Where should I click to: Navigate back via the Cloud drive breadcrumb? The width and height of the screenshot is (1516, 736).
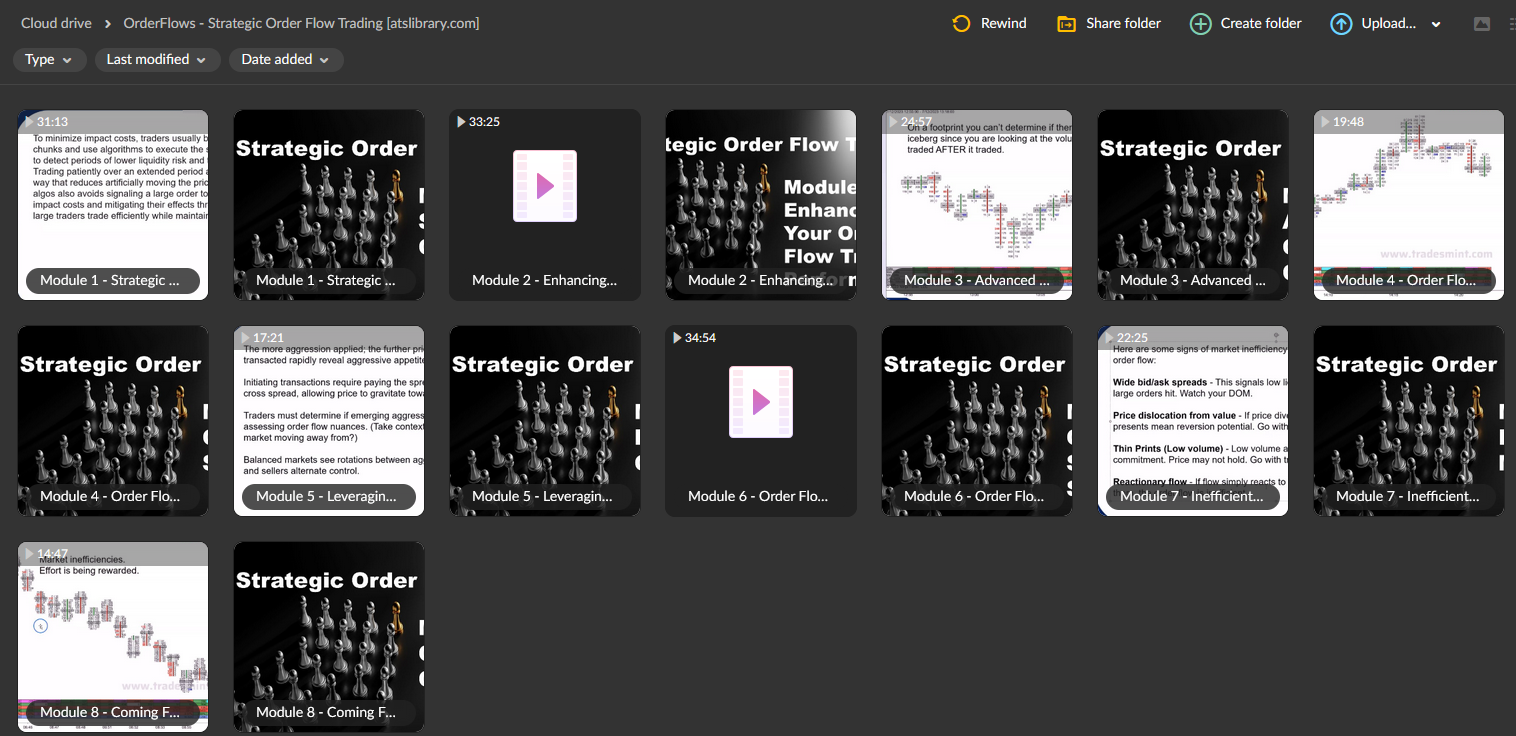55,22
